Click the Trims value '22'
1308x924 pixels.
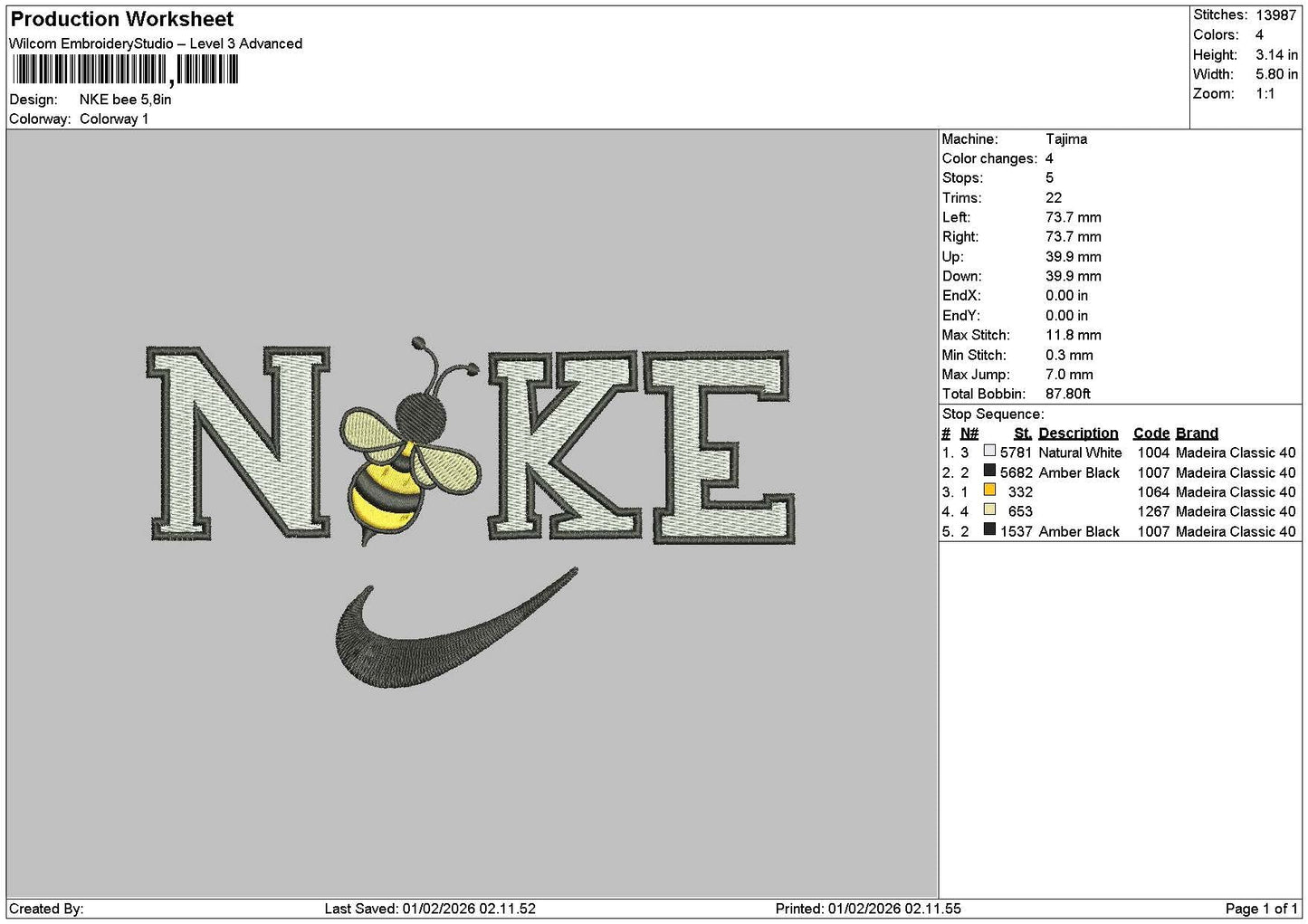(1054, 197)
